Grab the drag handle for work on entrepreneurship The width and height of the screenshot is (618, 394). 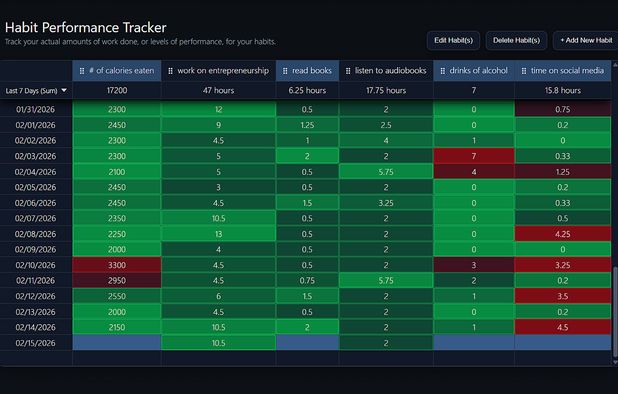coord(170,71)
